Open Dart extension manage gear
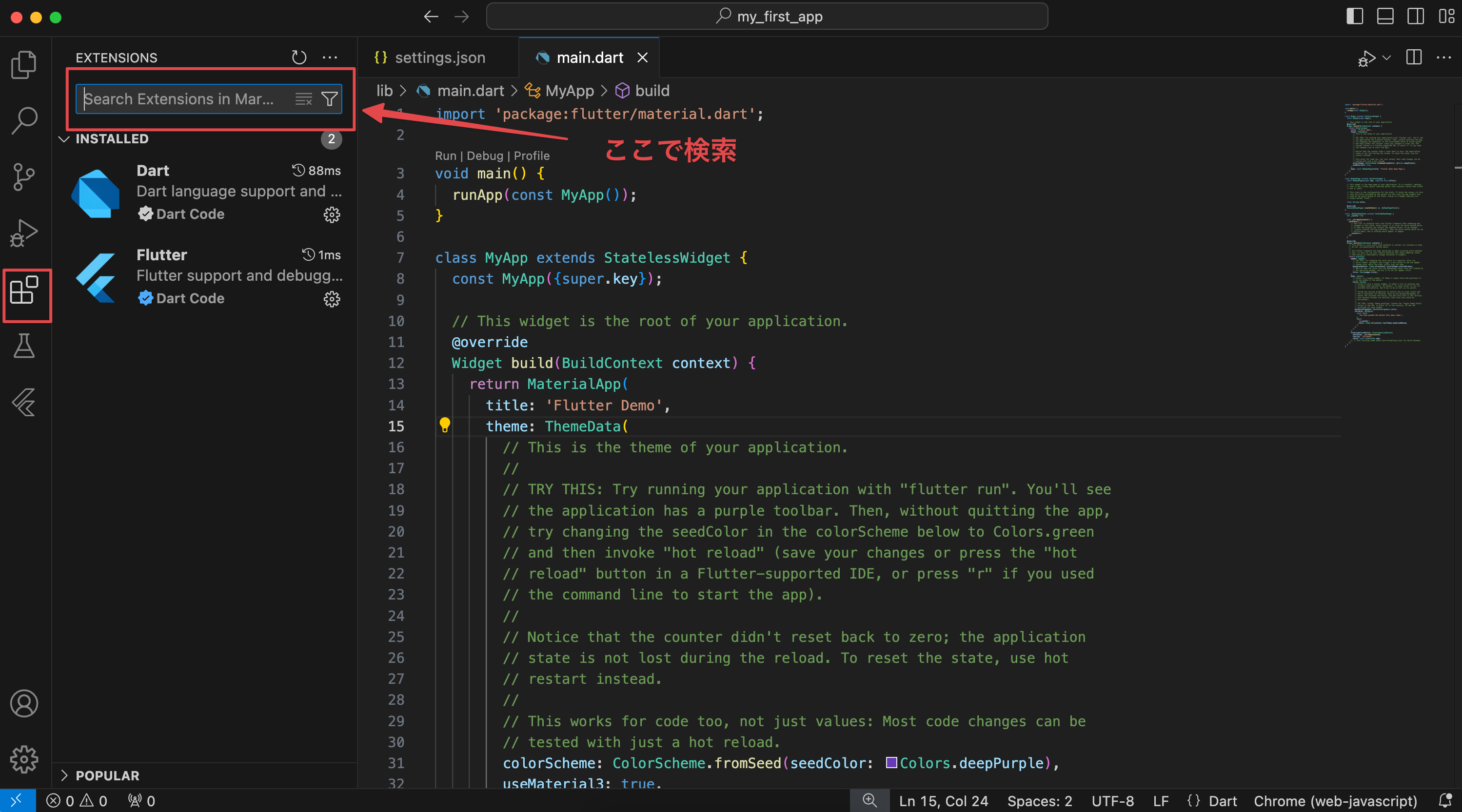 [332, 214]
